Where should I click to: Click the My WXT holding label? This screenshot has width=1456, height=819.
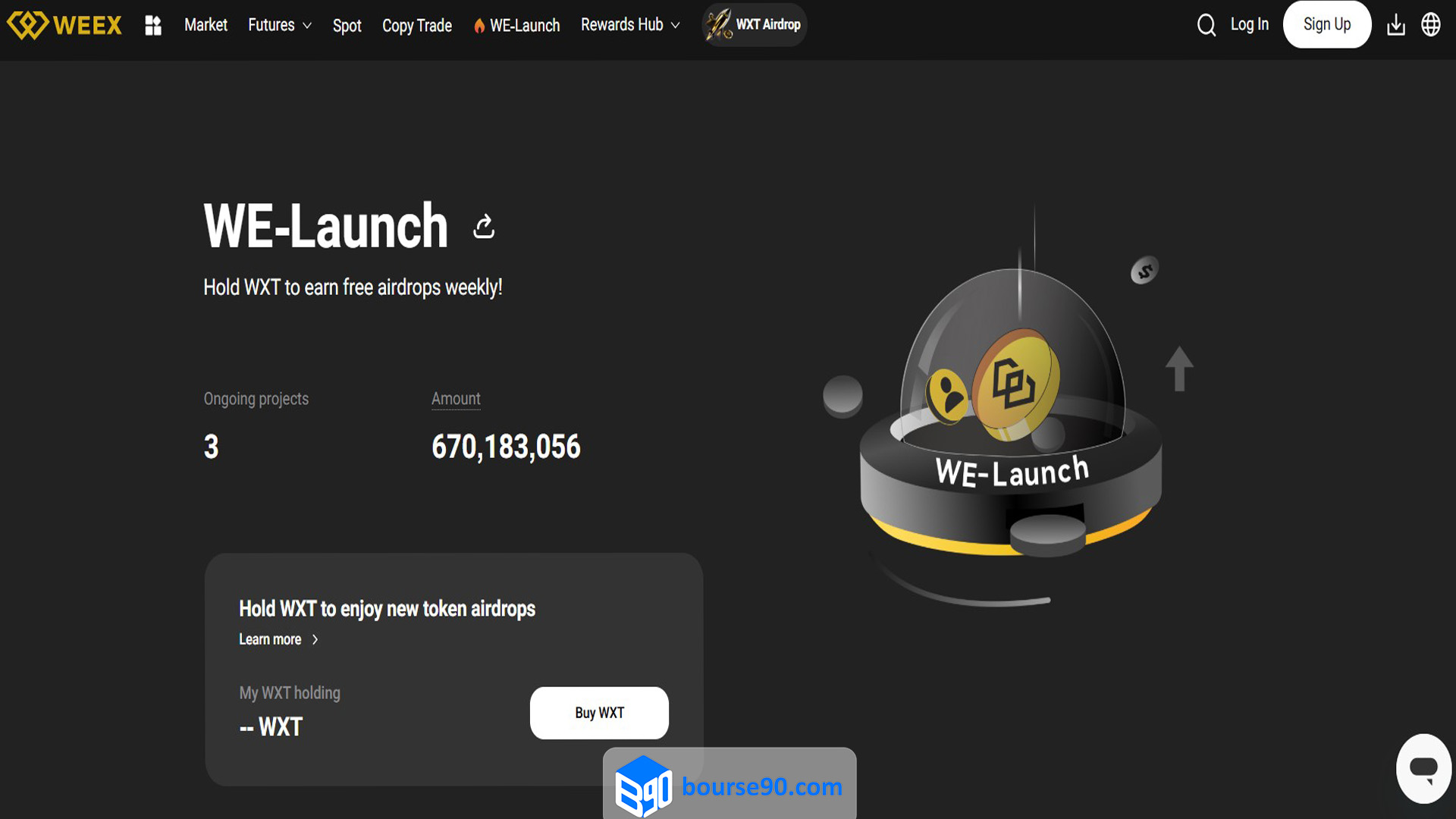click(290, 693)
